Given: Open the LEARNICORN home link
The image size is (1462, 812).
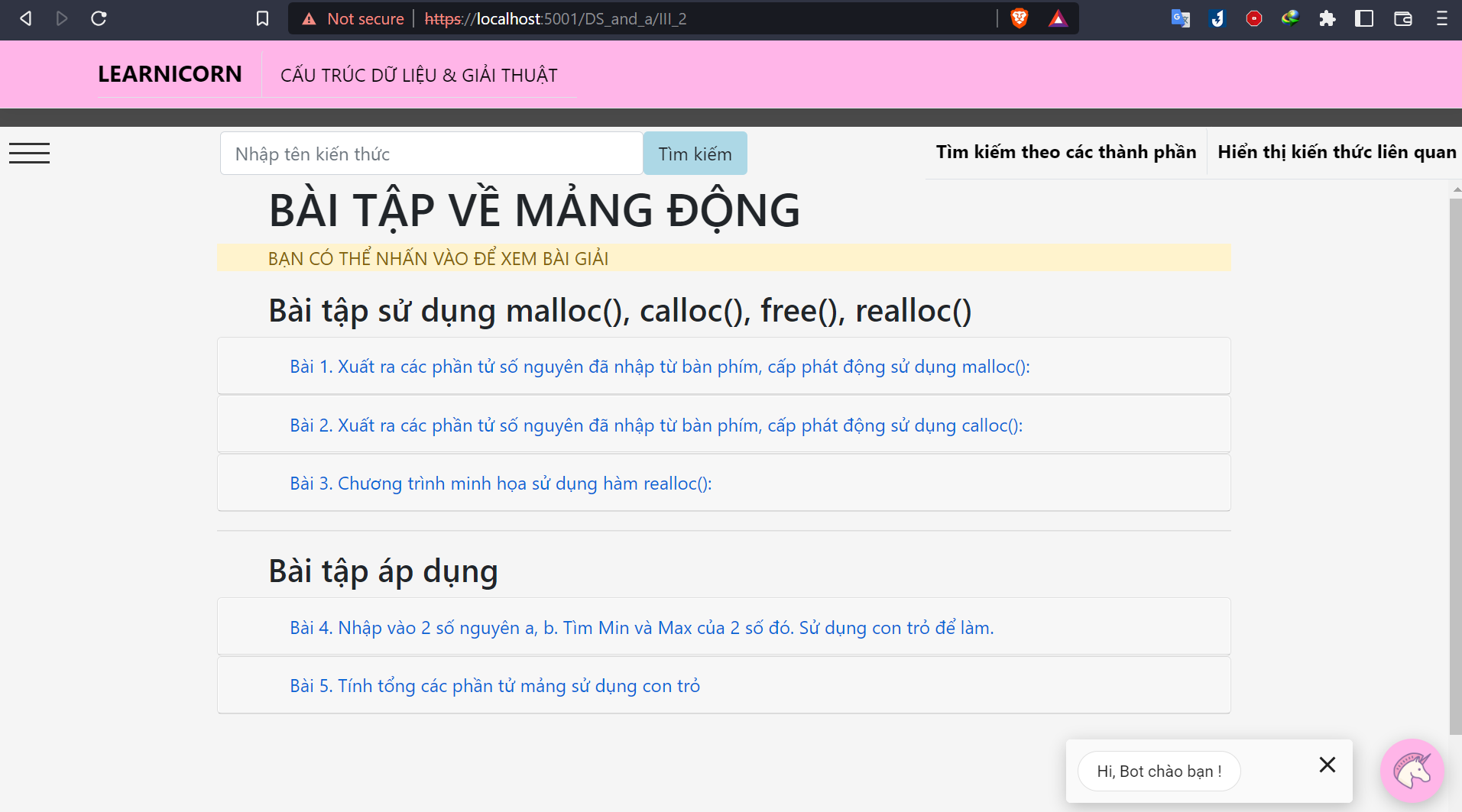Looking at the screenshot, I should tap(170, 74).
